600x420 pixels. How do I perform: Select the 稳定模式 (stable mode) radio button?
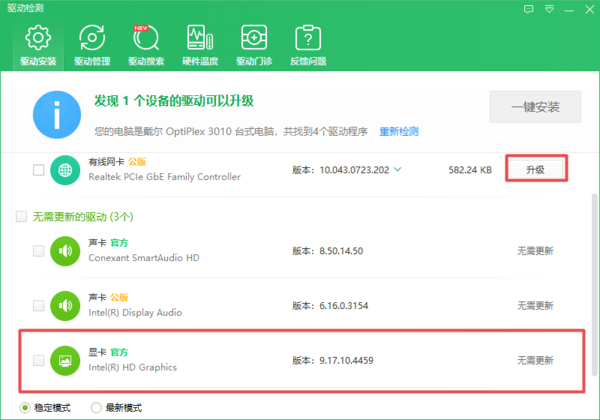pyautogui.click(x=25, y=408)
